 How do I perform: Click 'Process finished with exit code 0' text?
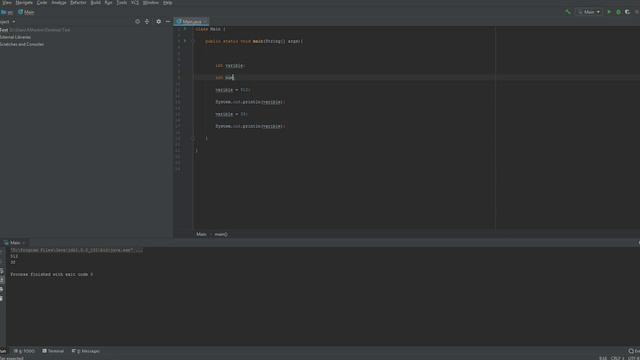coord(51,274)
